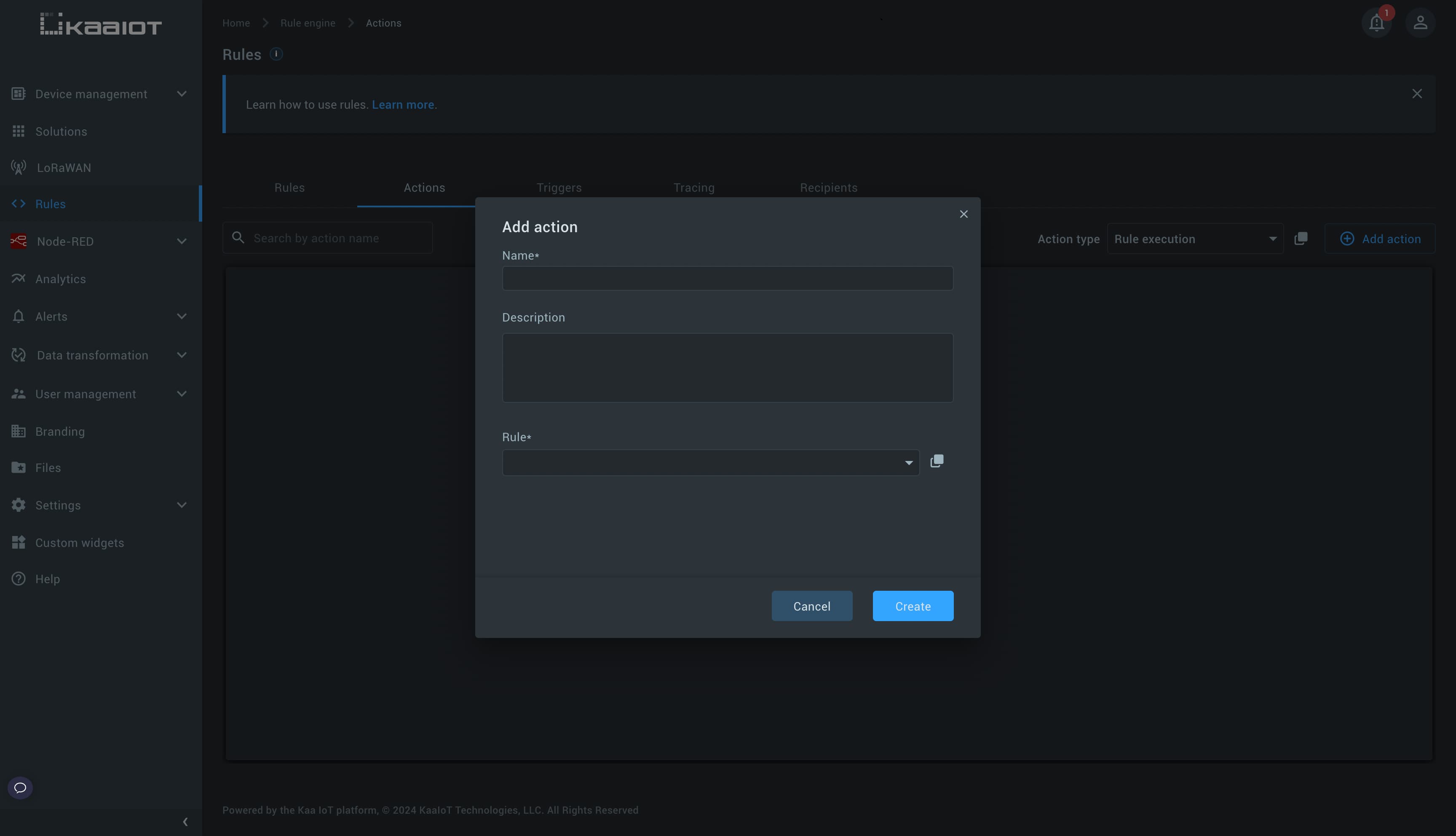Click the Files folder icon
Viewport: 1456px width, 836px height.
coord(19,467)
